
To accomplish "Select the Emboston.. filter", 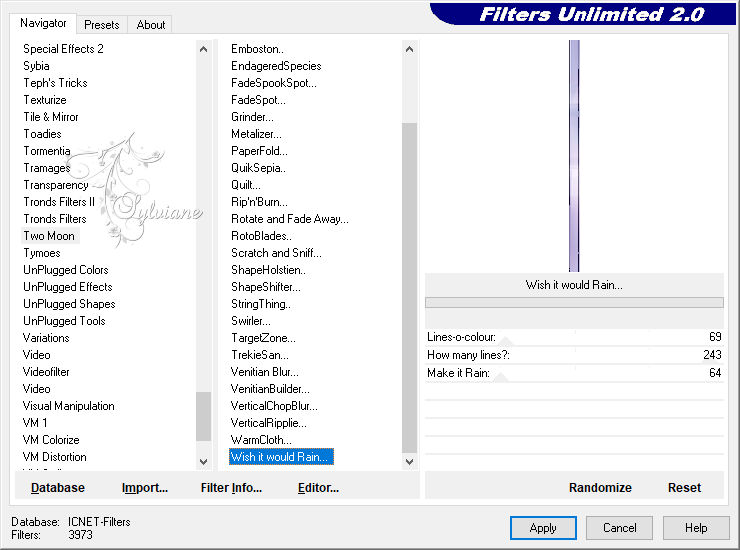I will [x=257, y=49].
